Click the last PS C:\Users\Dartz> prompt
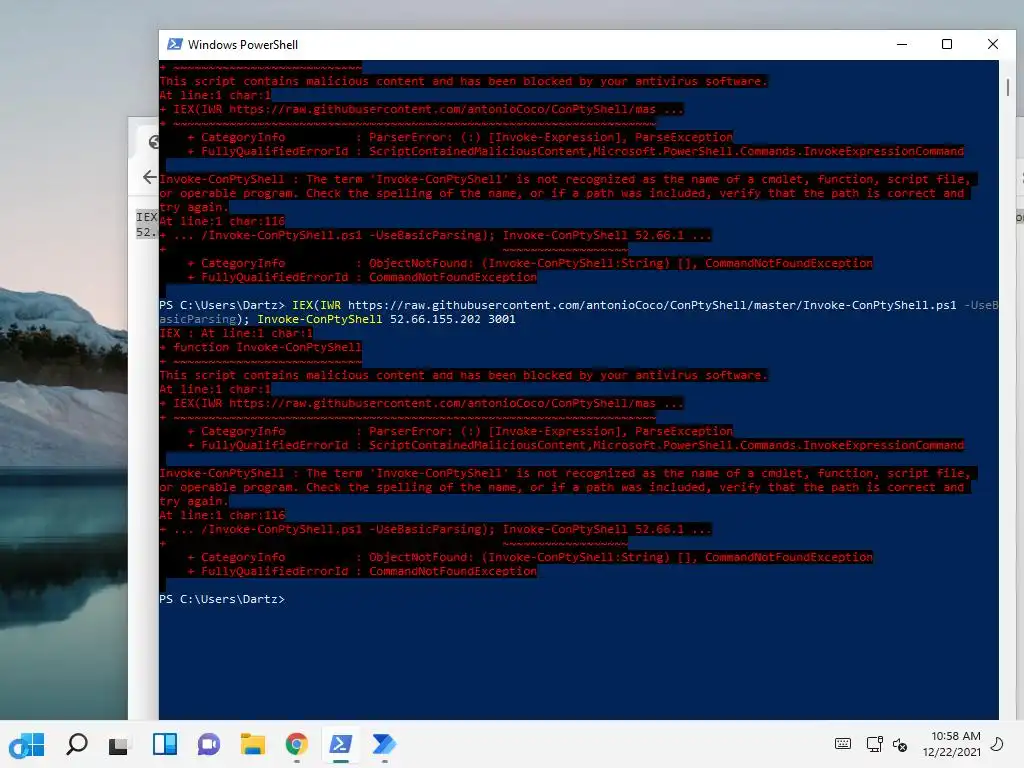 [x=222, y=599]
